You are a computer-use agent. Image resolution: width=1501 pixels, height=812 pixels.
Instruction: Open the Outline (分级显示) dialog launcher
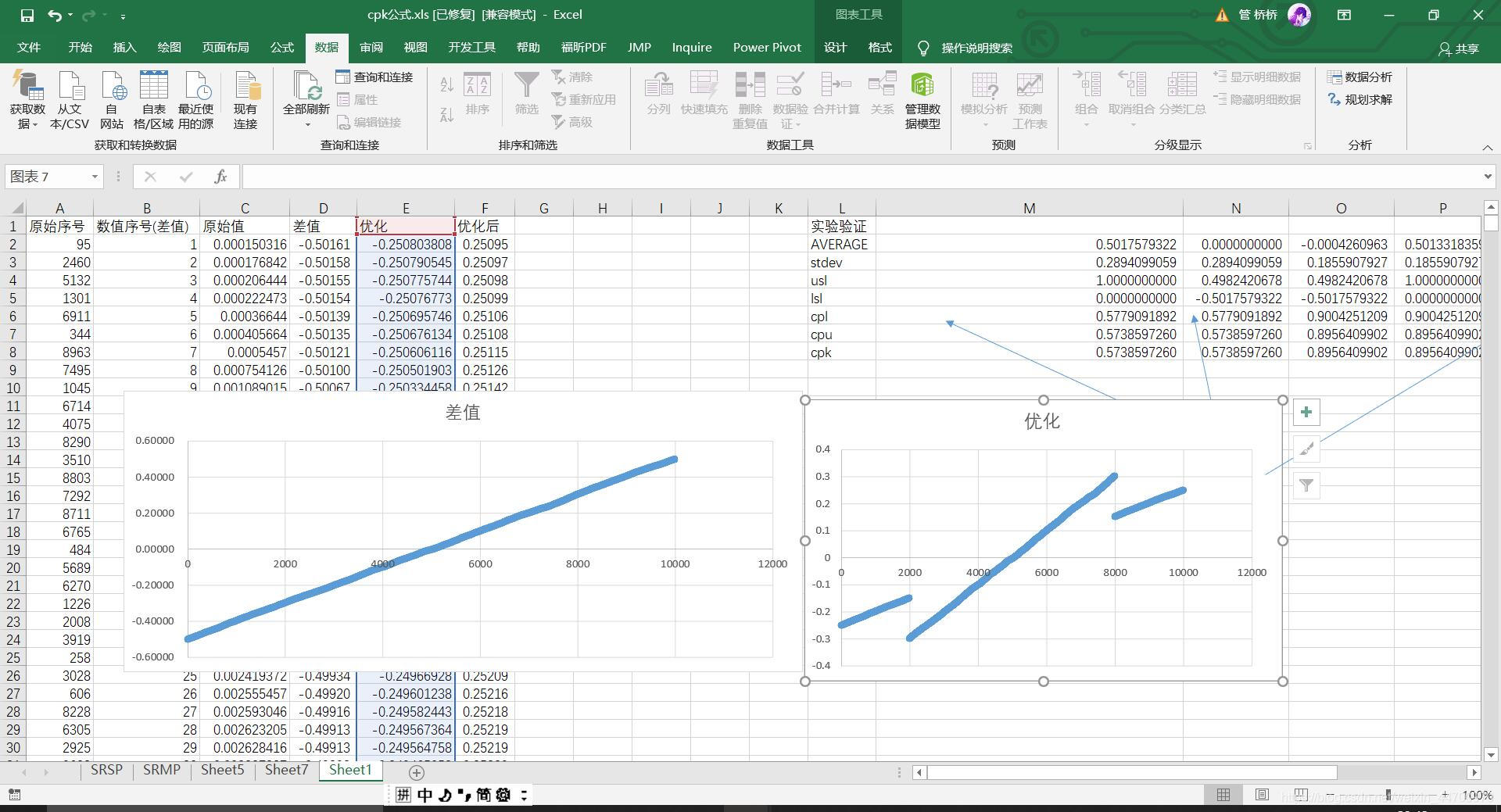[1308, 146]
